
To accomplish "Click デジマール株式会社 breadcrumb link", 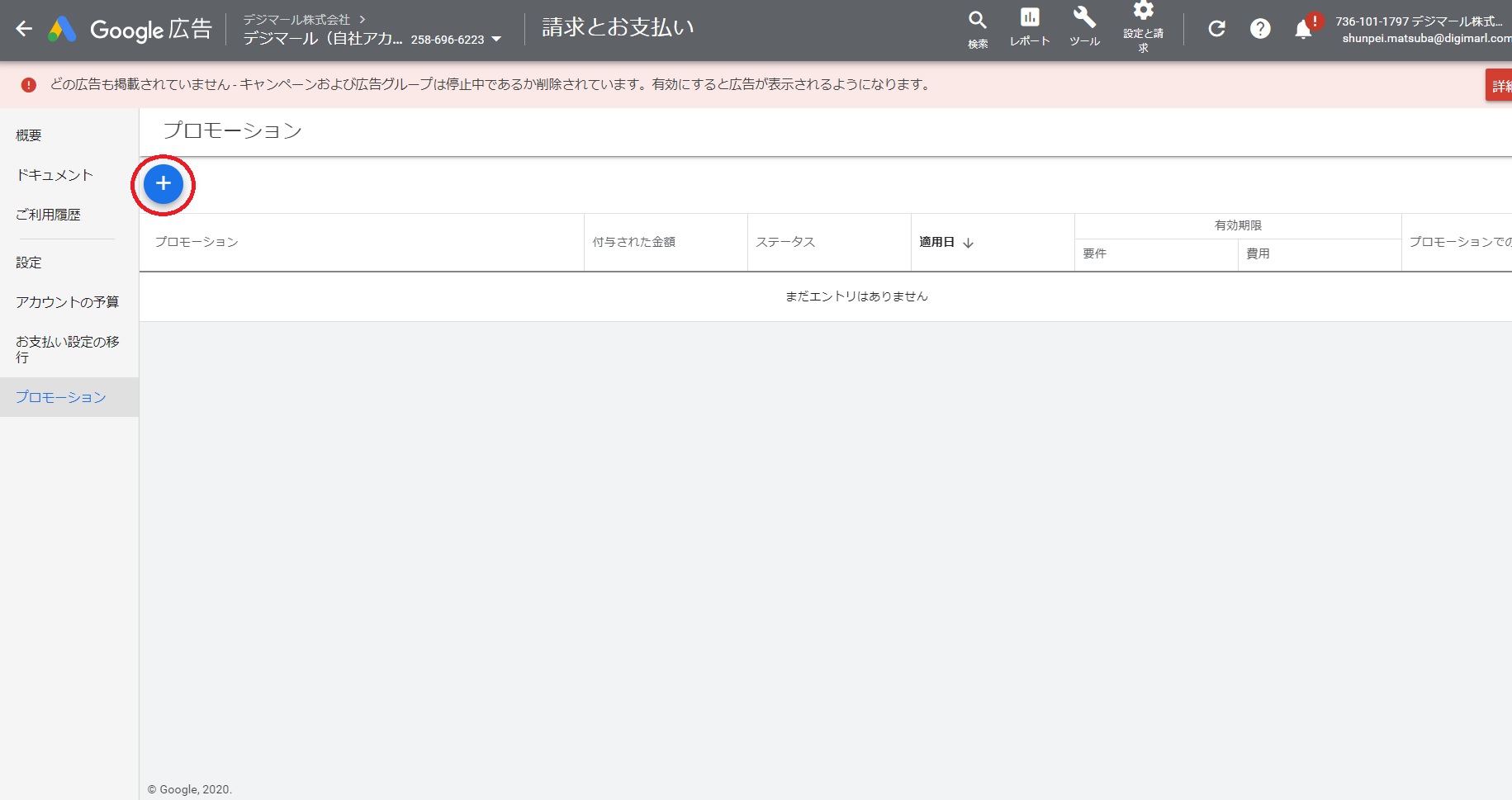I will click(296, 19).
